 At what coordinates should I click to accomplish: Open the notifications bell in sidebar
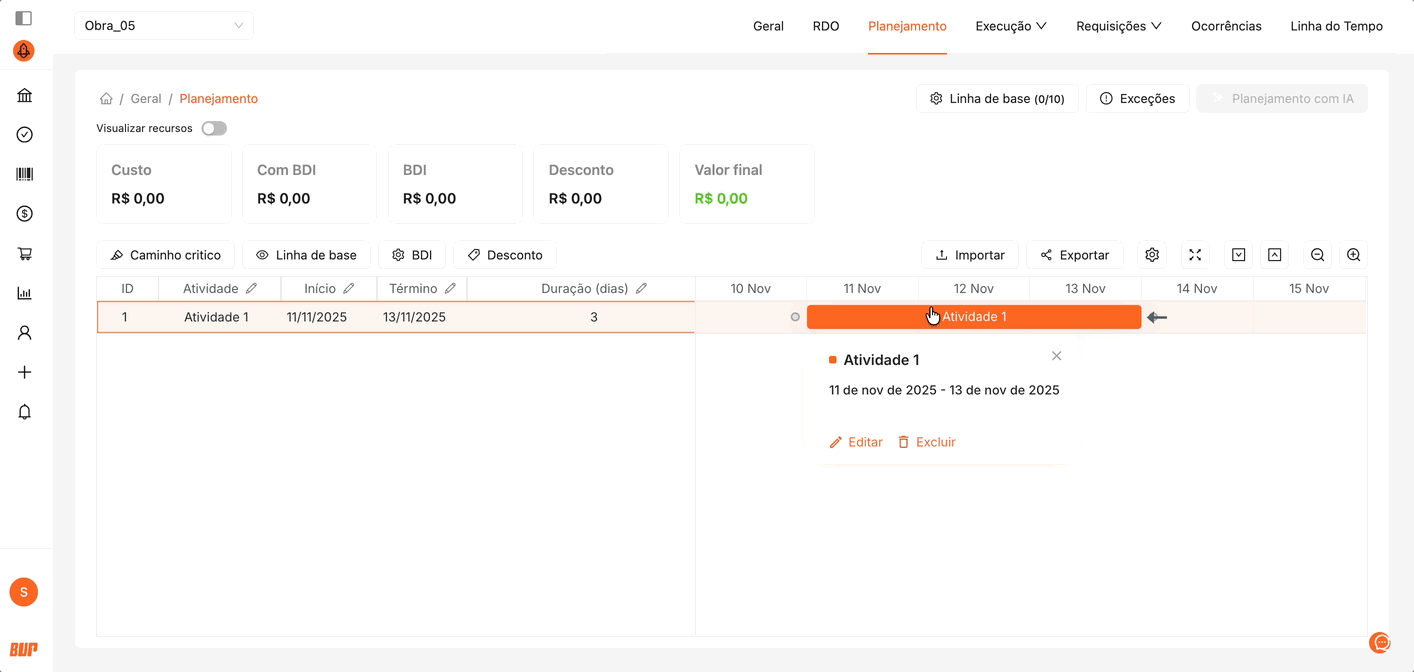click(25, 412)
